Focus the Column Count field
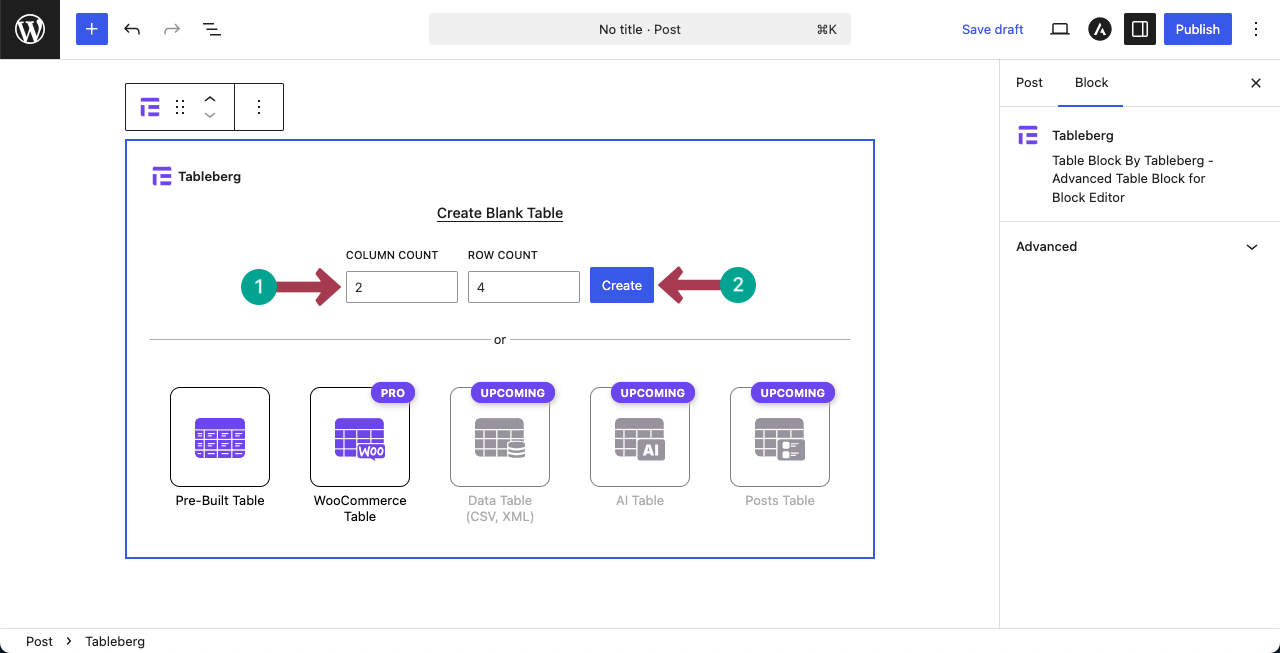Screen dimensions: 1280x653 [402, 287]
